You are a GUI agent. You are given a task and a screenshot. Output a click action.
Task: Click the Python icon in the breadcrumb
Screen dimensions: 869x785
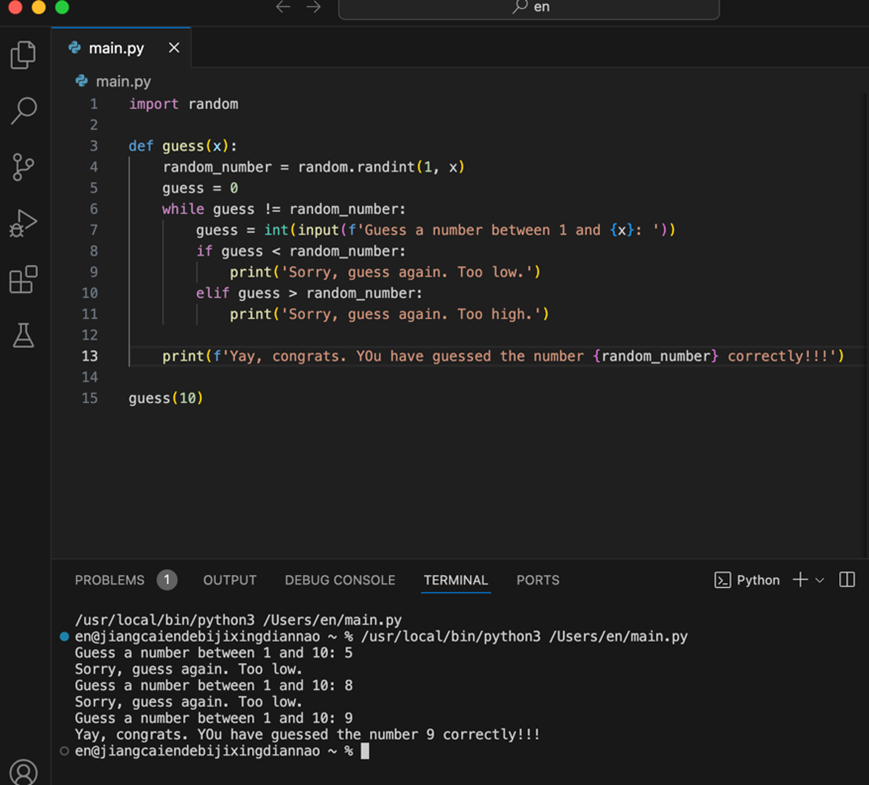pyautogui.click(x=81, y=81)
